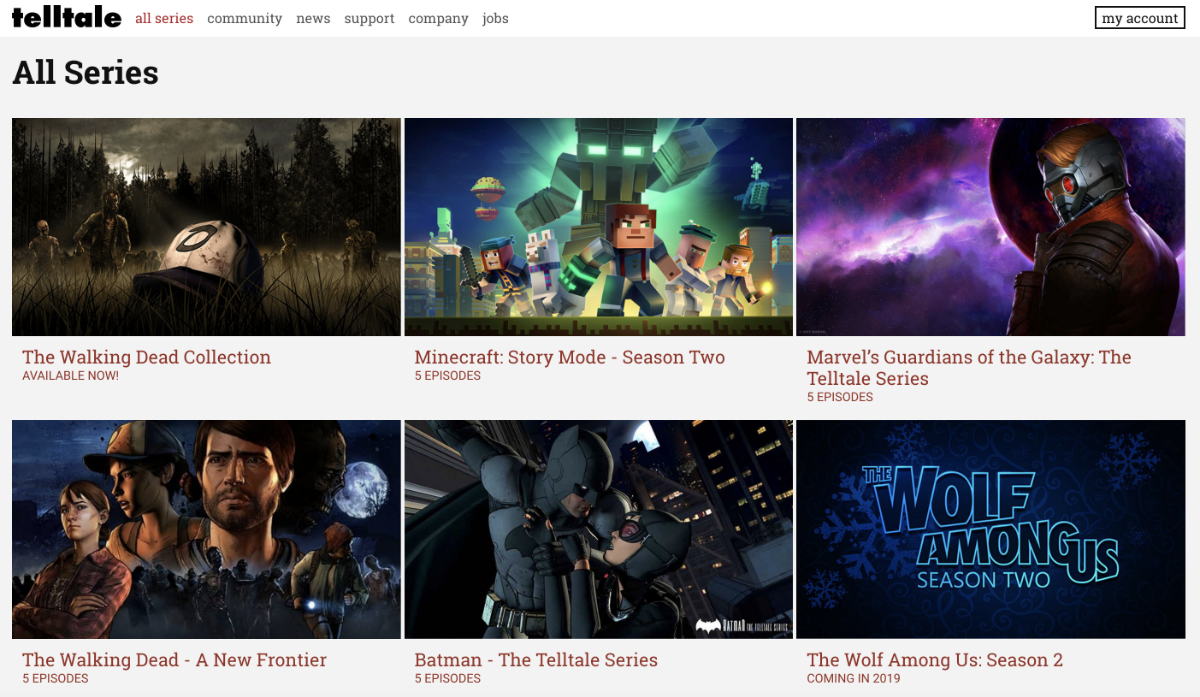Click the AVAILABLE NOW! text
This screenshot has width=1200, height=697.
(x=70, y=376)
